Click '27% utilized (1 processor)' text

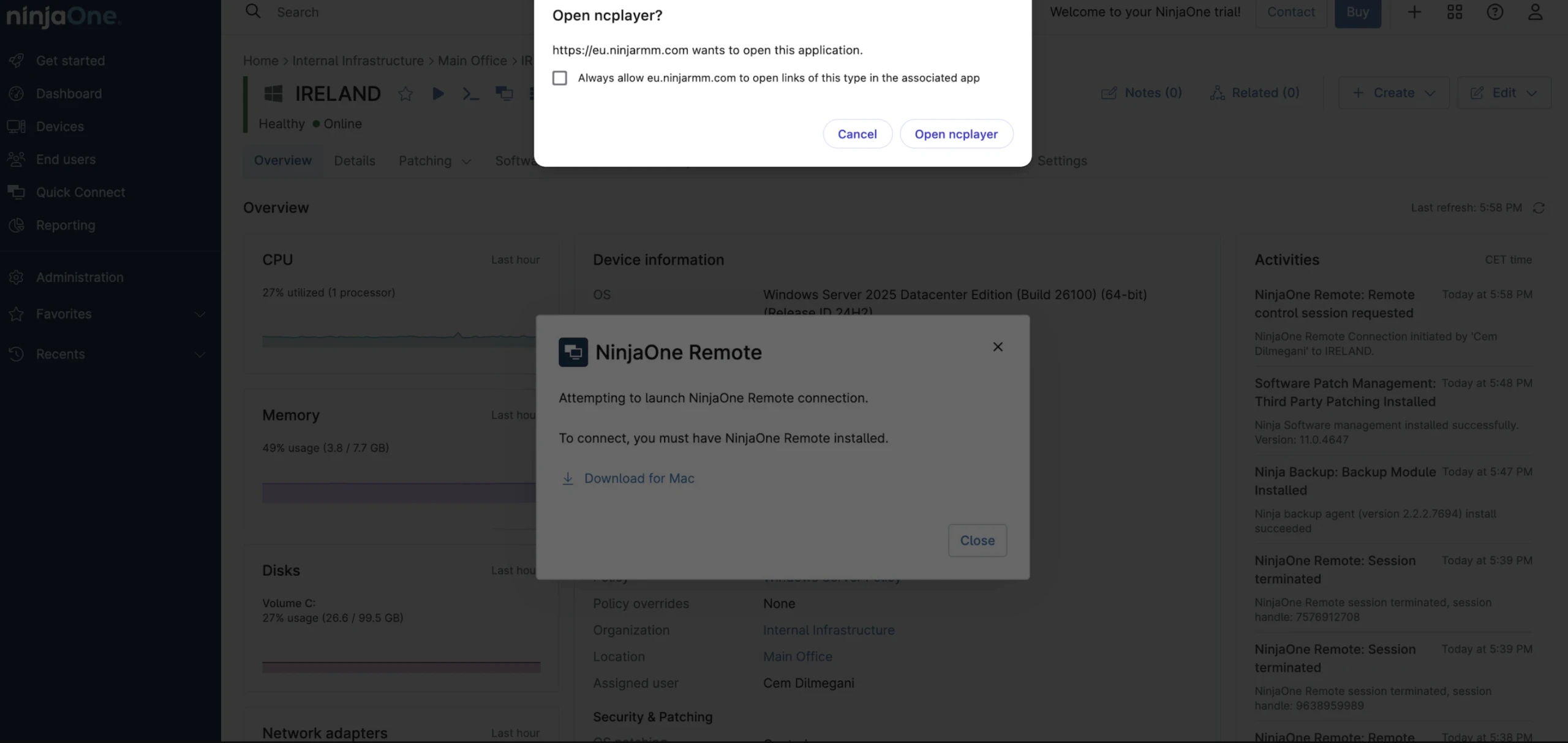pyautogui.click(x=329, y=293)
